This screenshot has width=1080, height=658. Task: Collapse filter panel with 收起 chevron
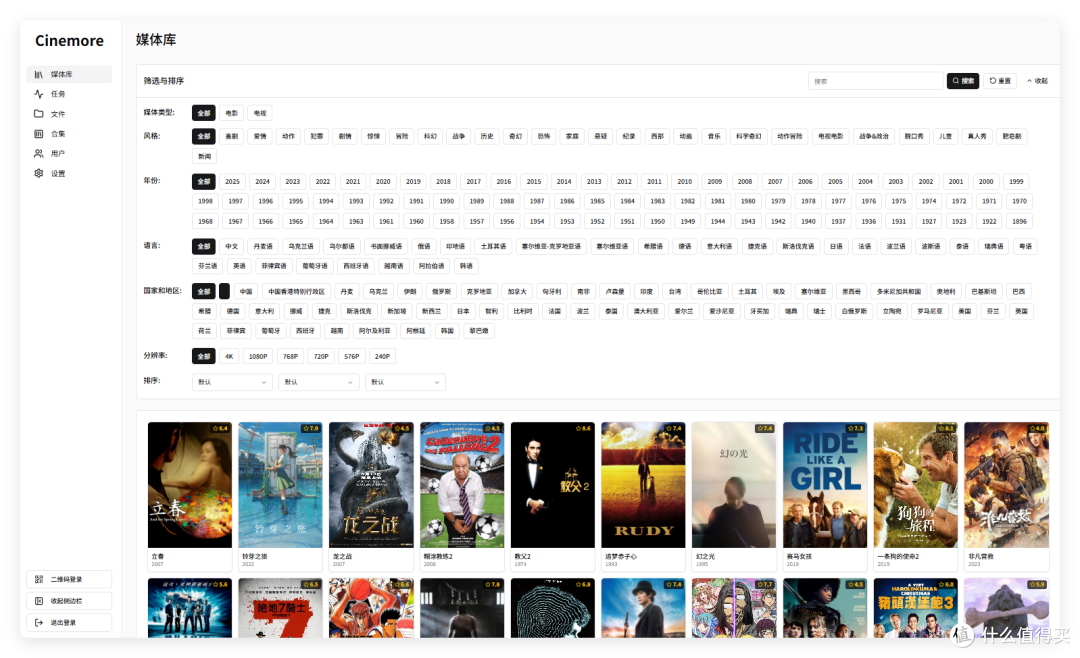tap(1037, 81)
